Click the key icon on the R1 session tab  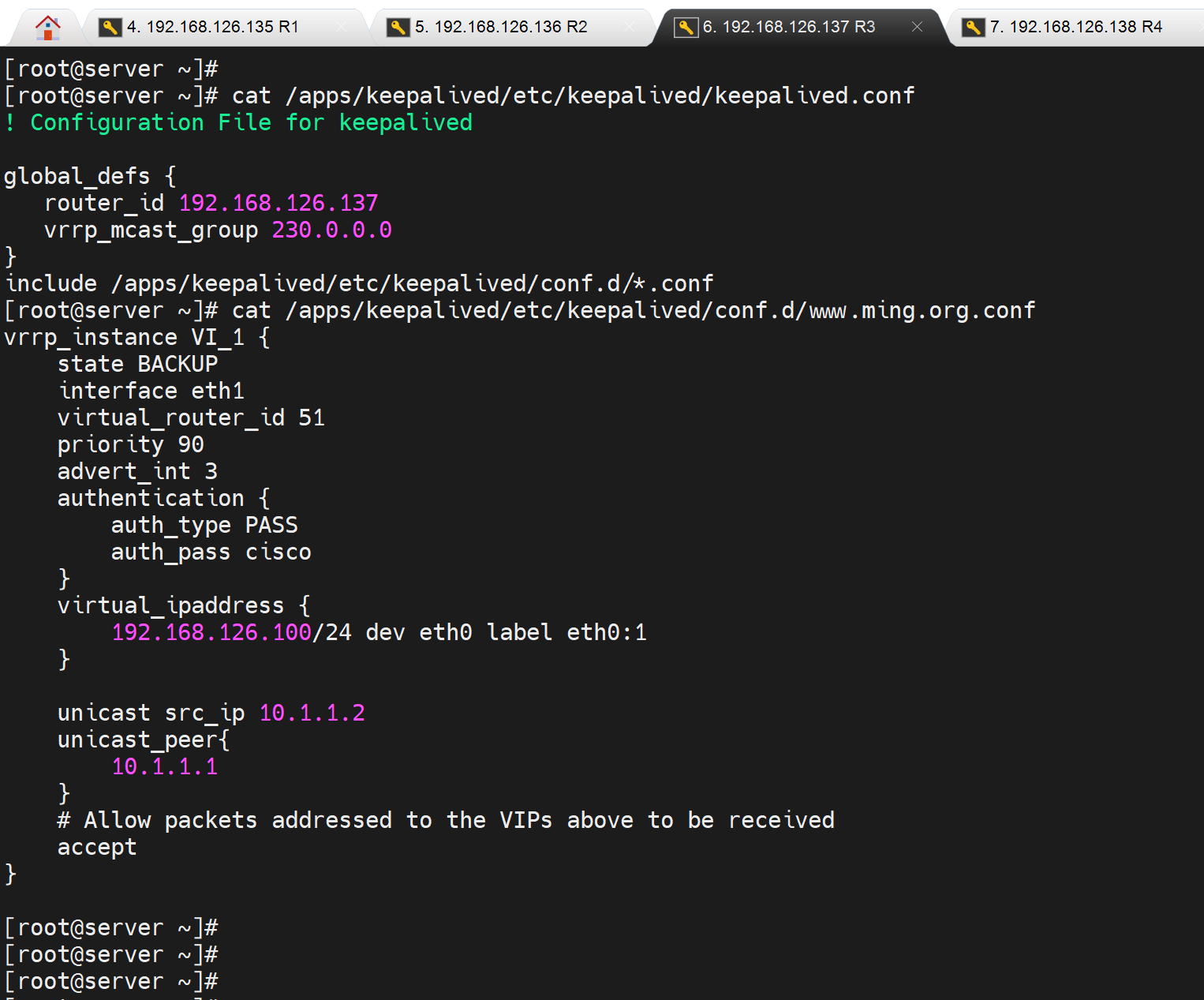pyautogui.click(x=110, y=28)
